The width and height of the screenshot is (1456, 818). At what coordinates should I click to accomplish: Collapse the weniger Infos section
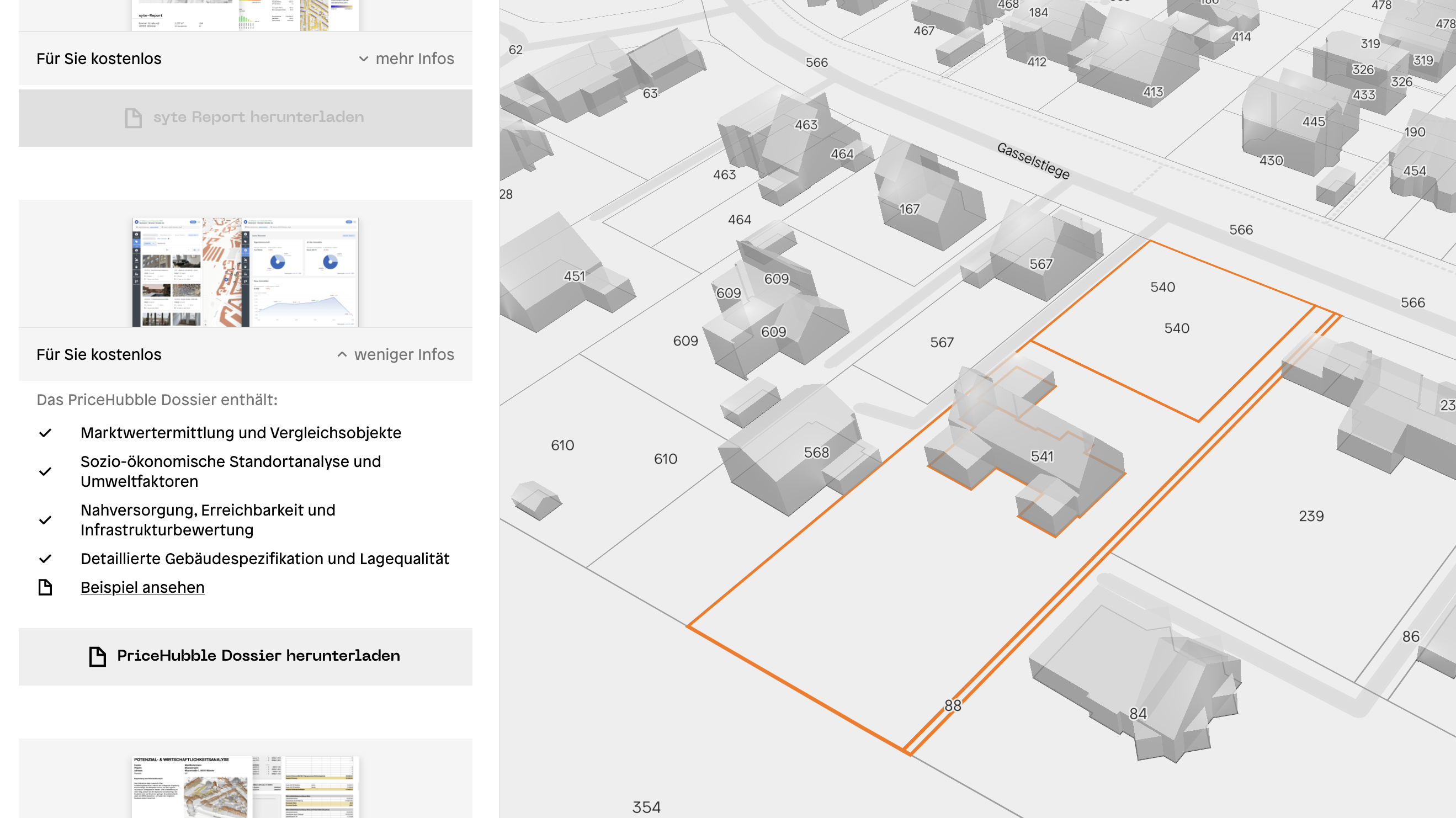click(x=403, y=354)
